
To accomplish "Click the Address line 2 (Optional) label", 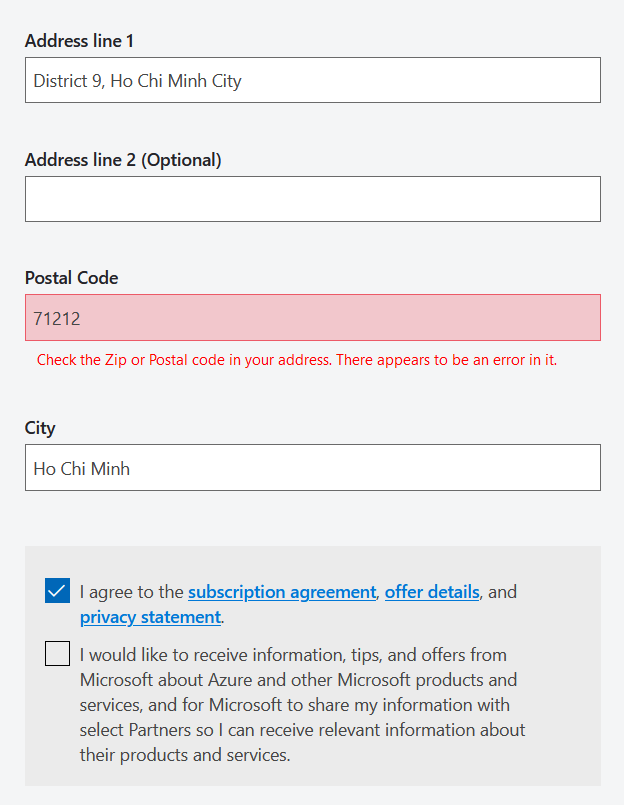I will click(x=123, y=160).
